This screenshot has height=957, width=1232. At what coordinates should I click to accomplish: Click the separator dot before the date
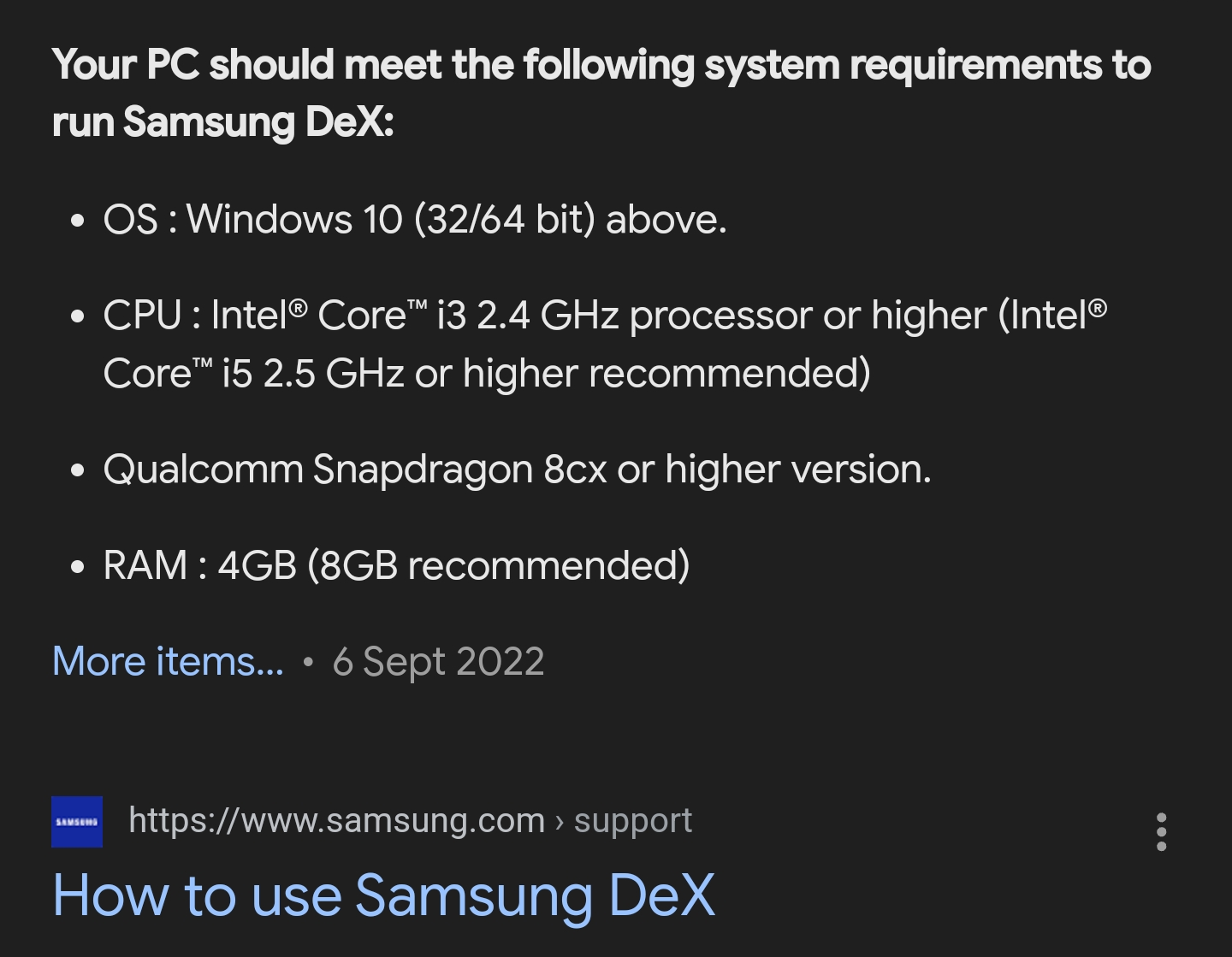[308, 661]
